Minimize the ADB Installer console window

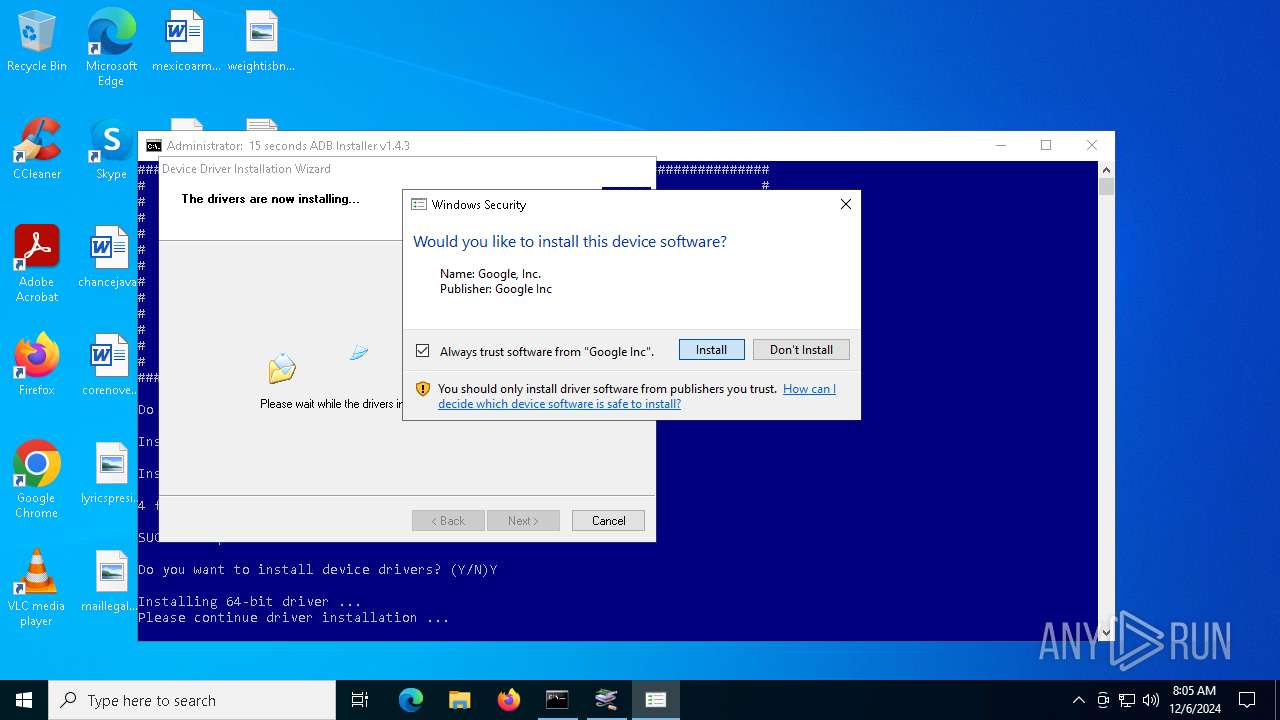click(1000, 146)
